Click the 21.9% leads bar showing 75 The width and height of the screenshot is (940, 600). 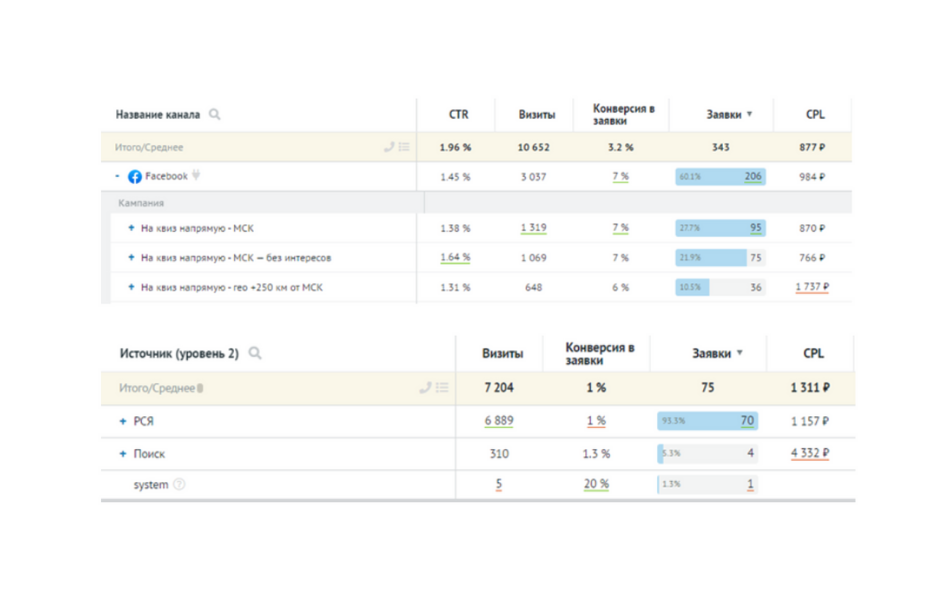[x=720, y=258]
